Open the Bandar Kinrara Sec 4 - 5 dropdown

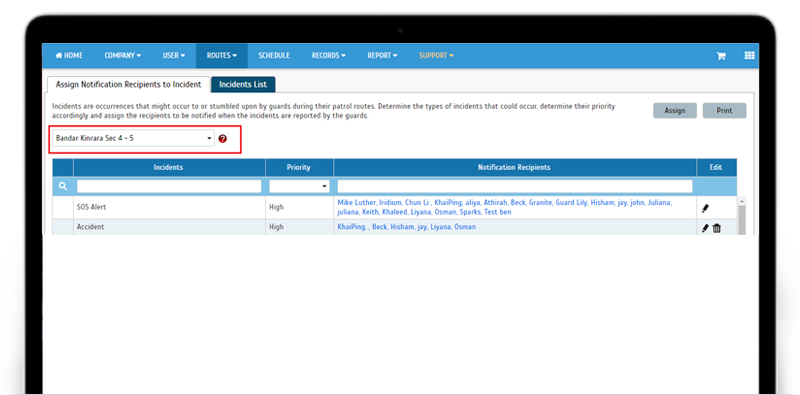click(133, 138)
